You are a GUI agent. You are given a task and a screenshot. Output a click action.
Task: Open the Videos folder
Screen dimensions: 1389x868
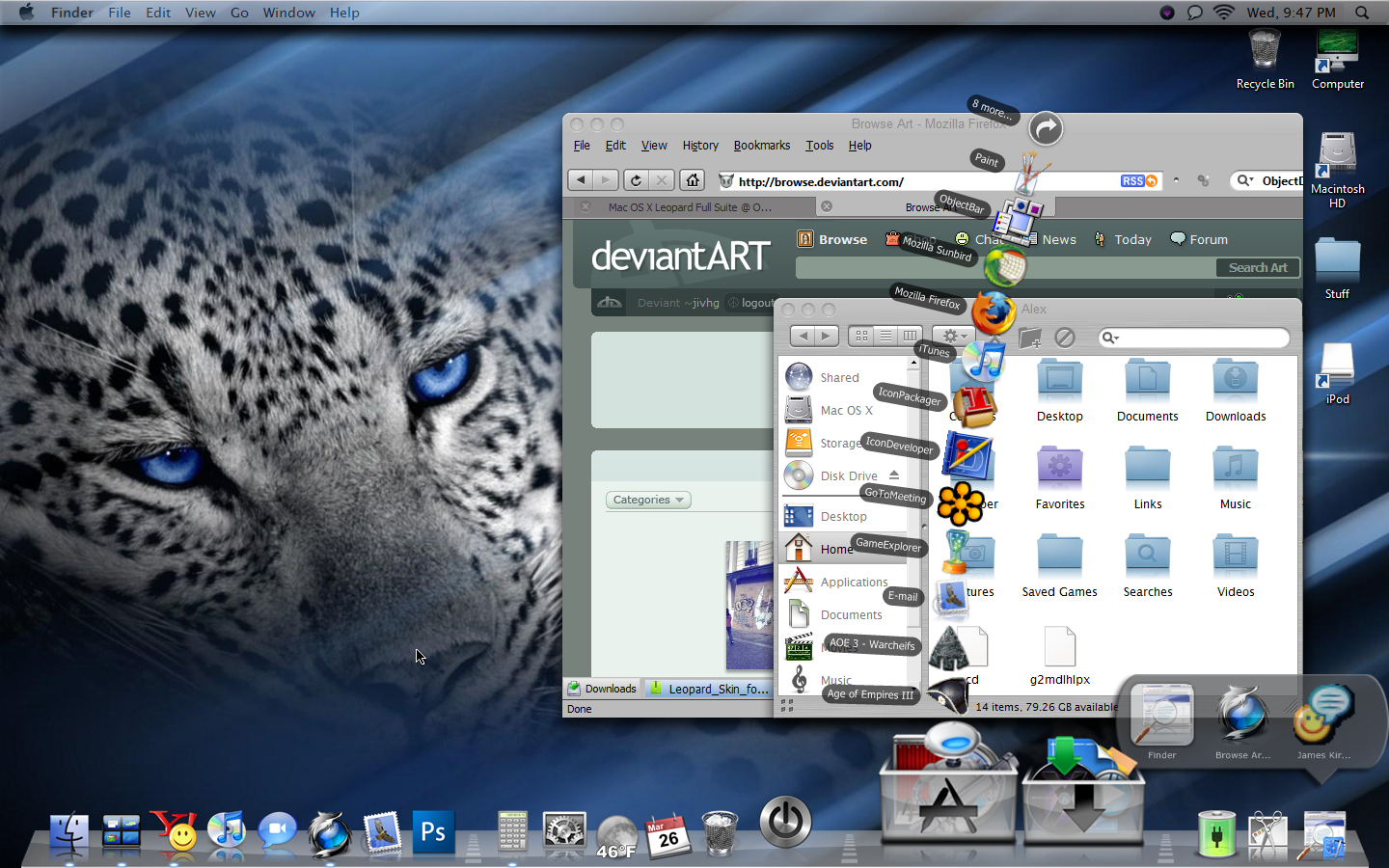1236,565
